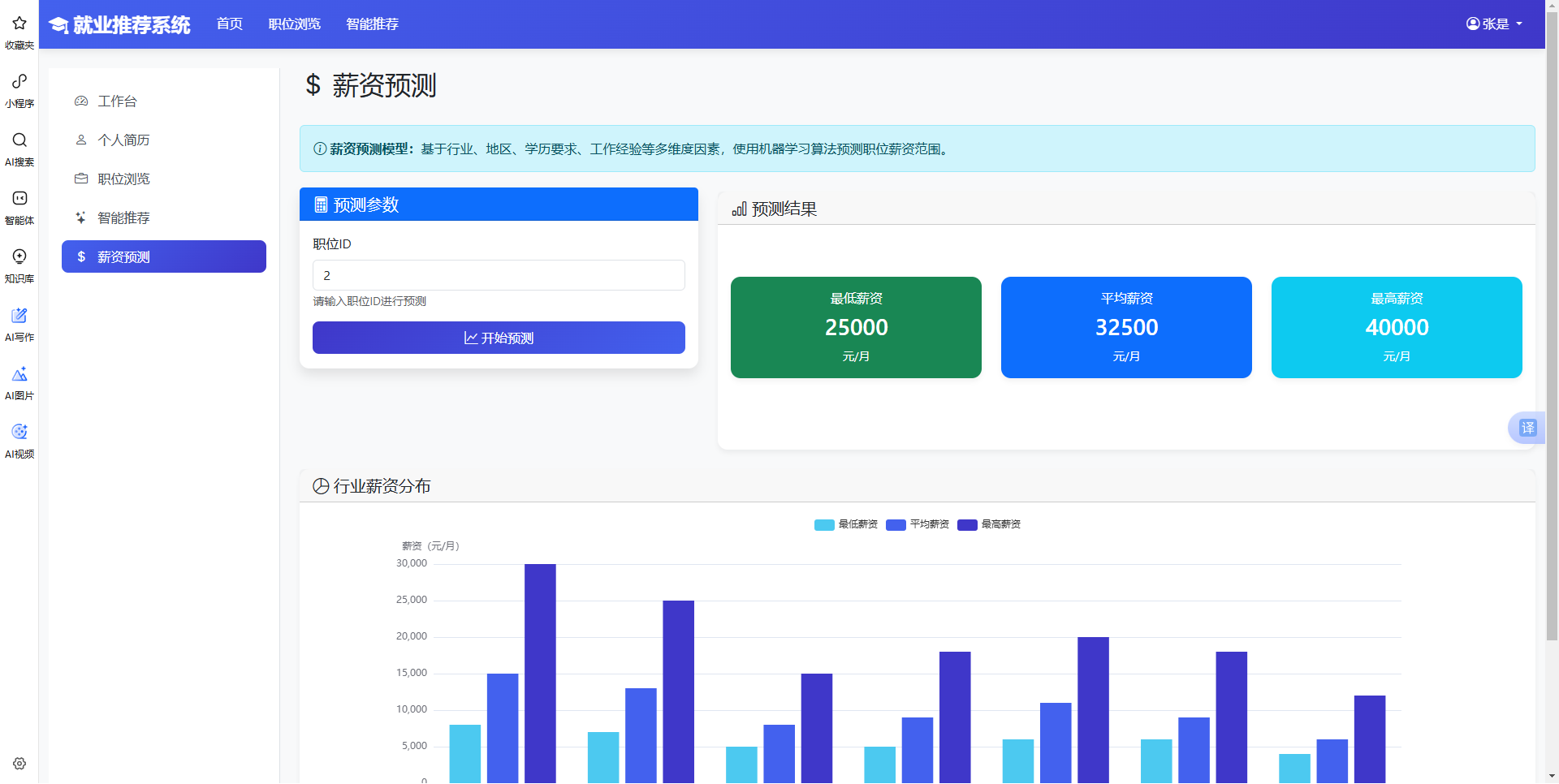Viewport: 1559px width, 784px height.
Task: Open AI搜索 from the left edge
Action: [x=19, y=139]
